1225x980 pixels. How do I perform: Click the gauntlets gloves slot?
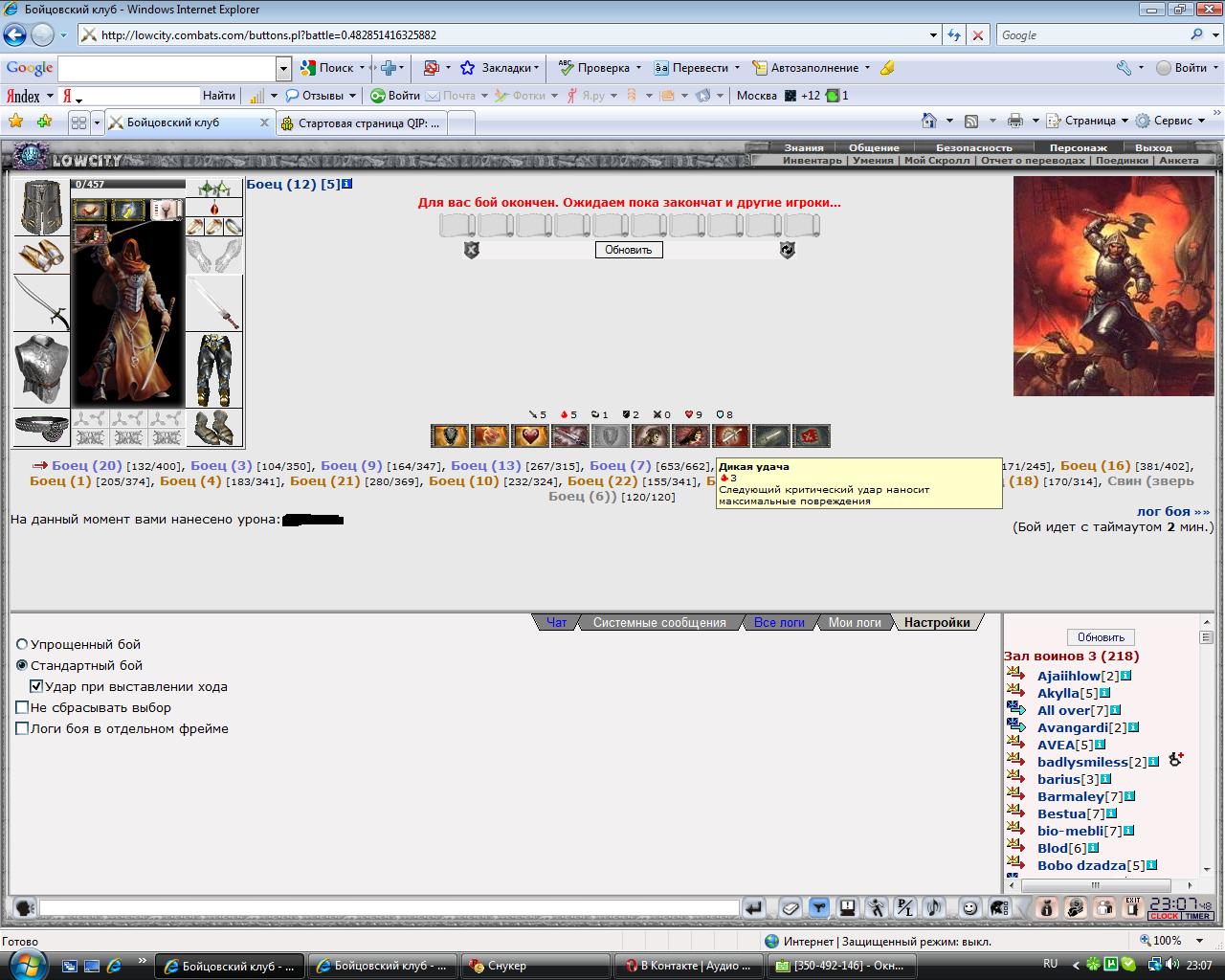tap(213, 256)
